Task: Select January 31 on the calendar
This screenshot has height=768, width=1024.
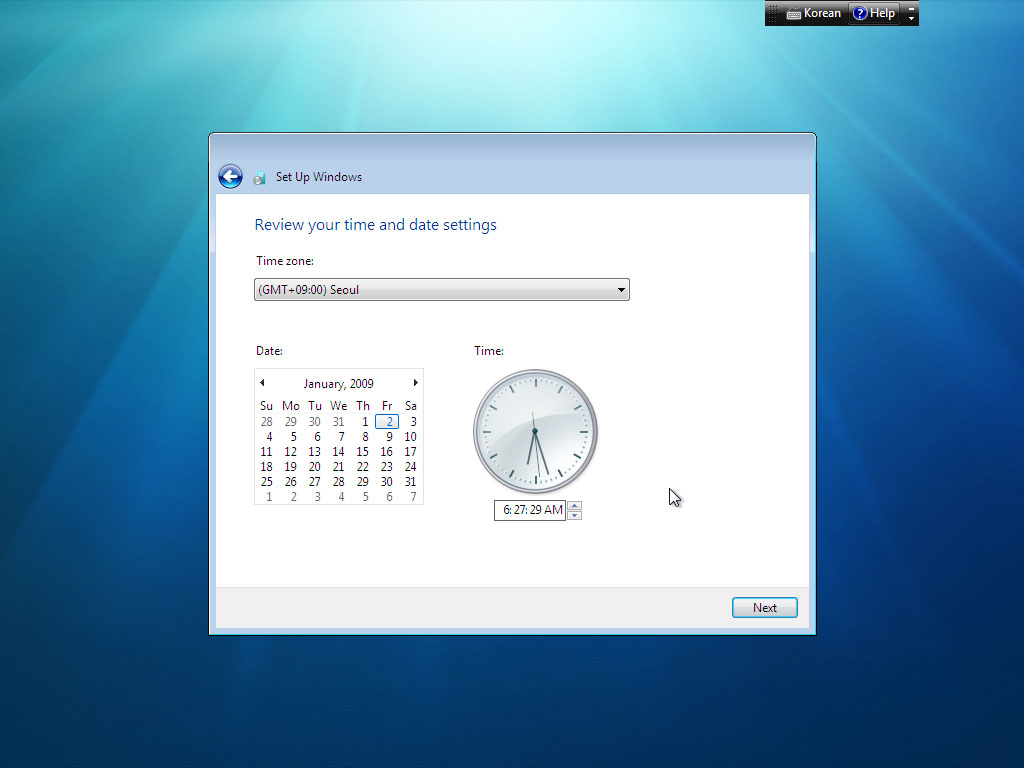Action: coord(410,482)
